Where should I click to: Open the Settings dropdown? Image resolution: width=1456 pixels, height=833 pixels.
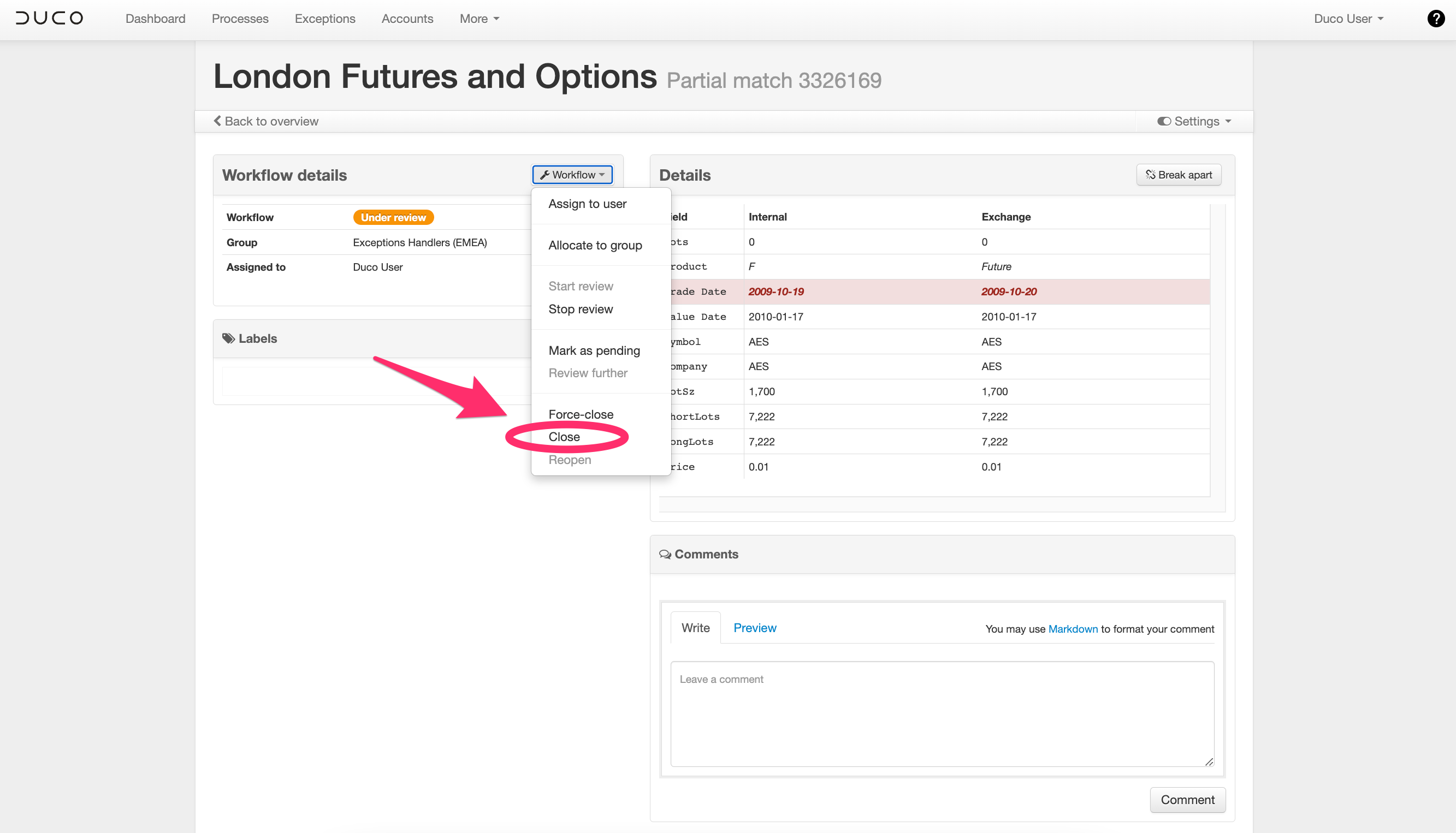click(x=1194, y=121)
